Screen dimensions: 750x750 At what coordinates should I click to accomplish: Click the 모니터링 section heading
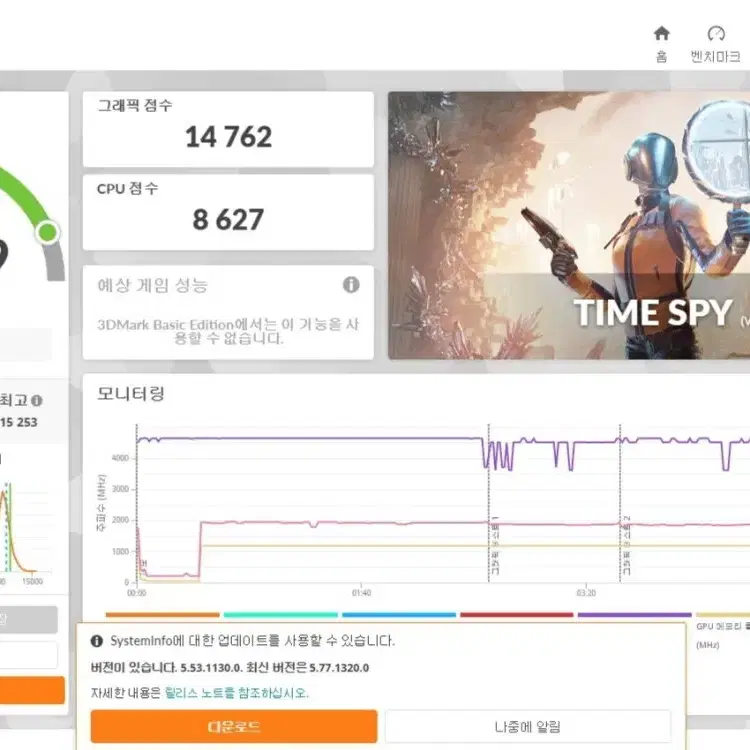(131, 394)
